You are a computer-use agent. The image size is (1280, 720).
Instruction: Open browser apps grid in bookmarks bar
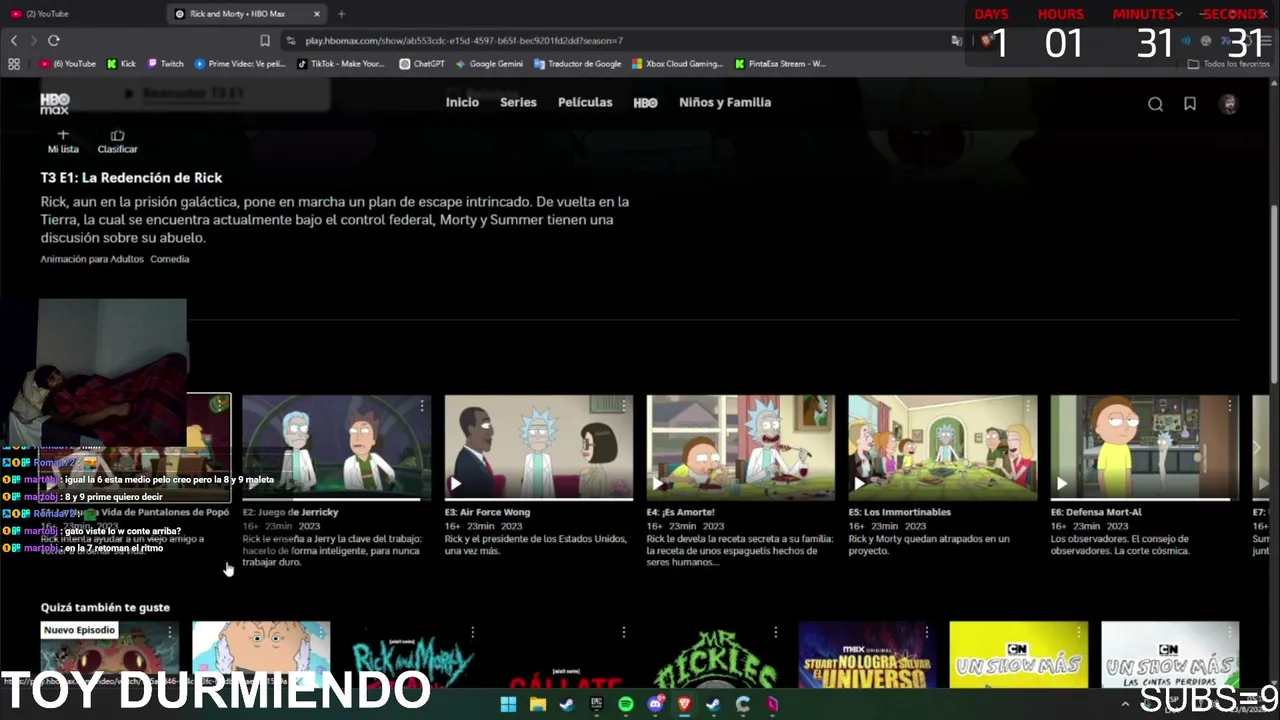coord(14,64)
